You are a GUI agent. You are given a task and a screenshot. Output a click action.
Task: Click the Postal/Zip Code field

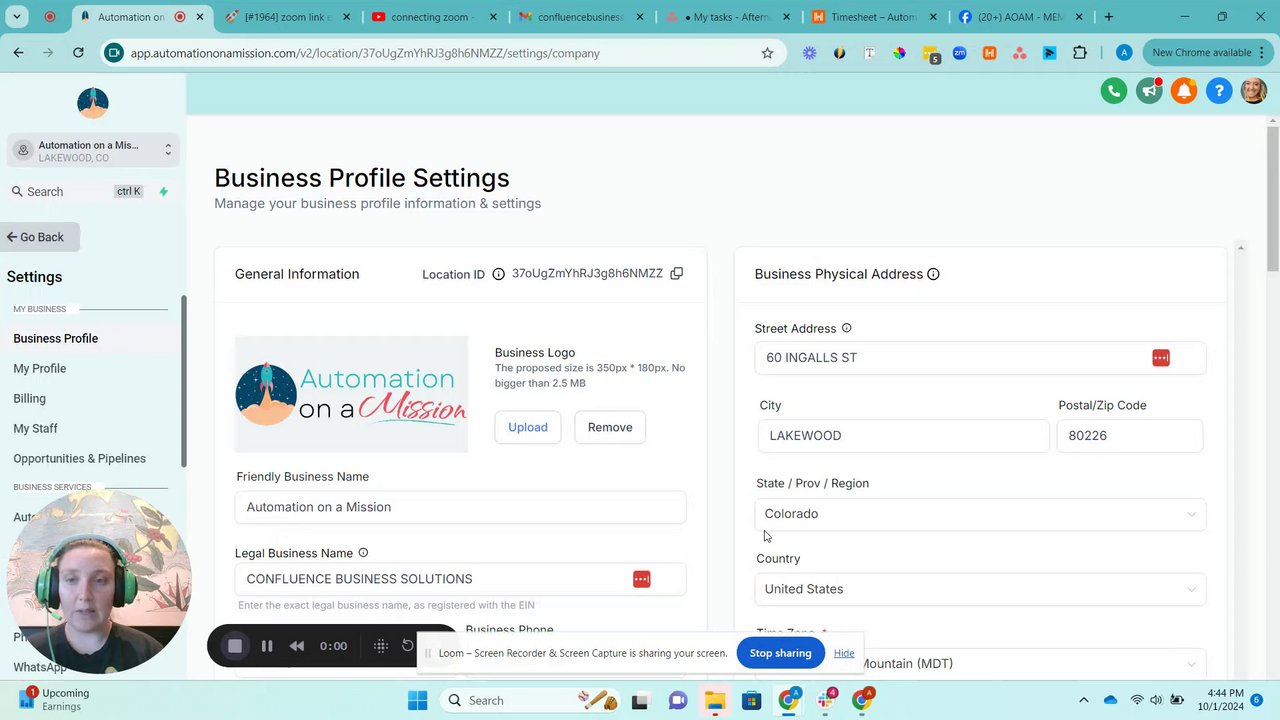pos(1130,436)
